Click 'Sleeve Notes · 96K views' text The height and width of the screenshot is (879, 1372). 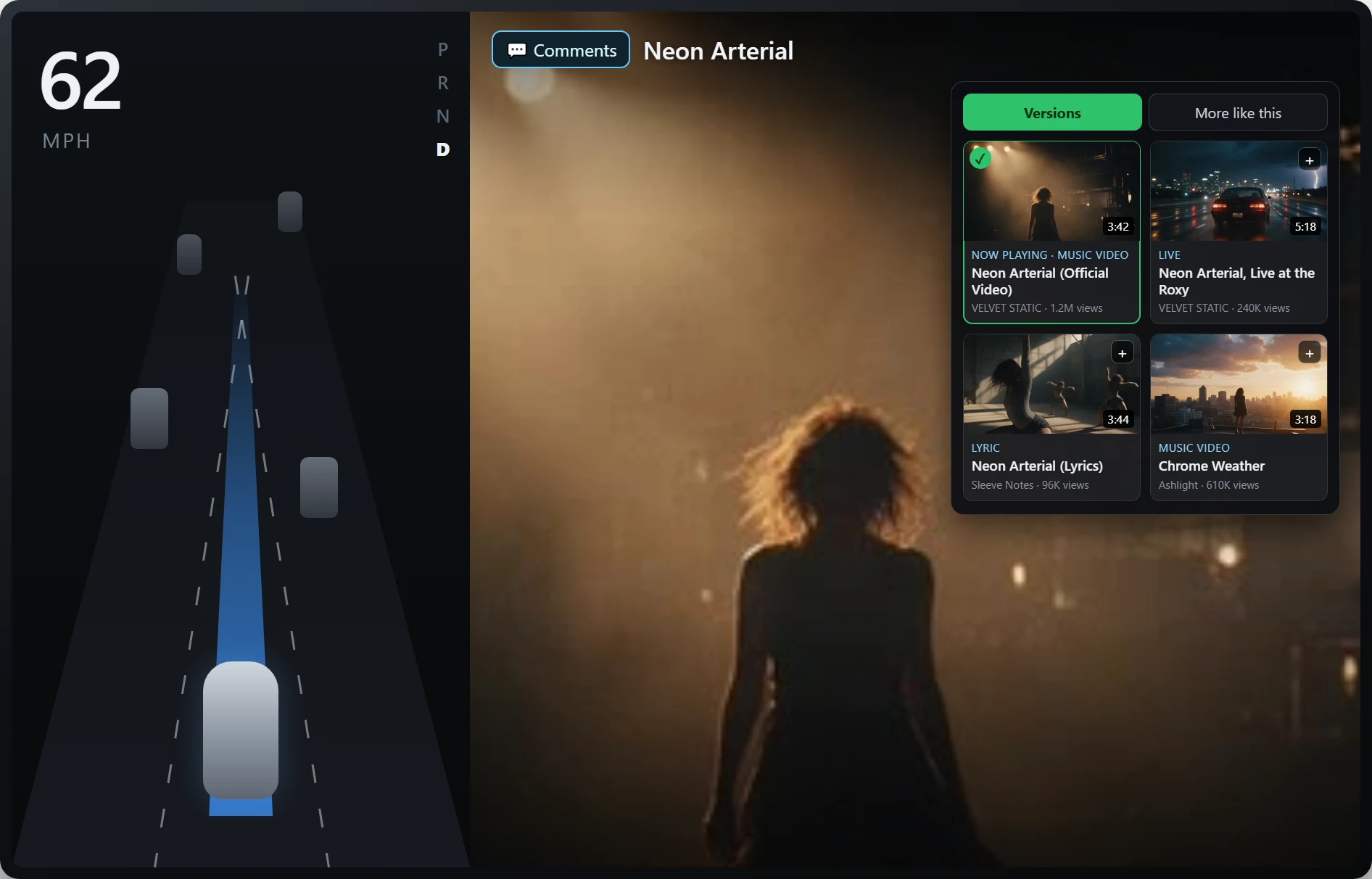(1030, 485)
